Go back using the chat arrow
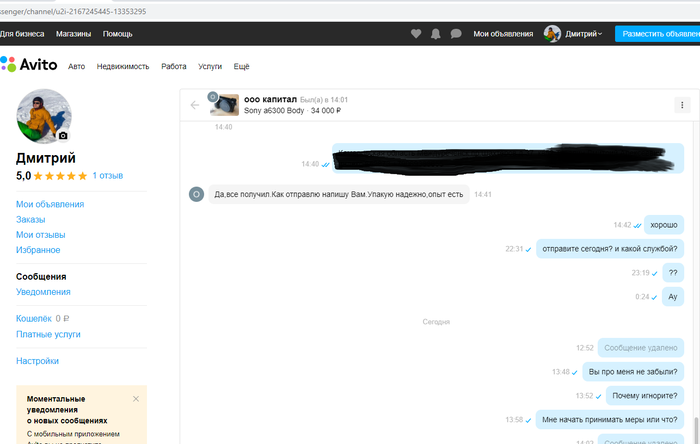 (195, 105)
